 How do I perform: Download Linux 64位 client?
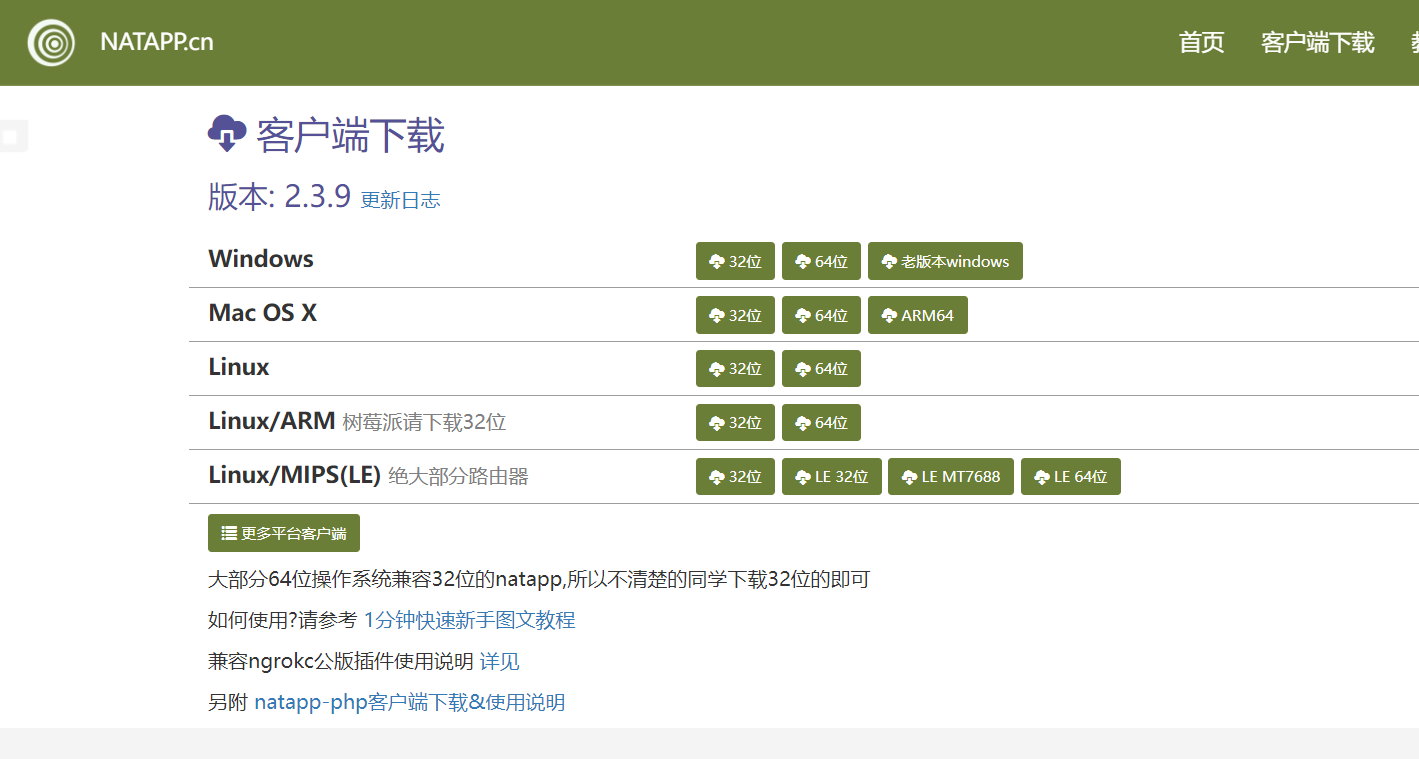821,369
